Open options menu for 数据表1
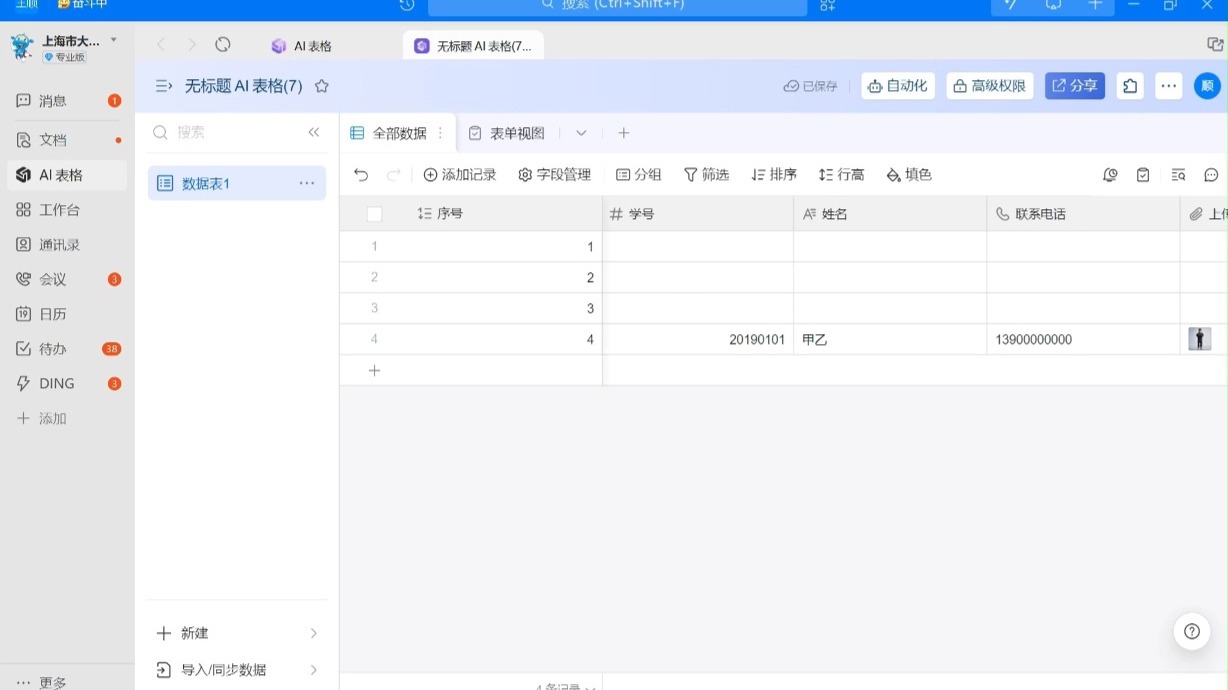This screenshot has height=690, width=1228. [x=307, y=182]
